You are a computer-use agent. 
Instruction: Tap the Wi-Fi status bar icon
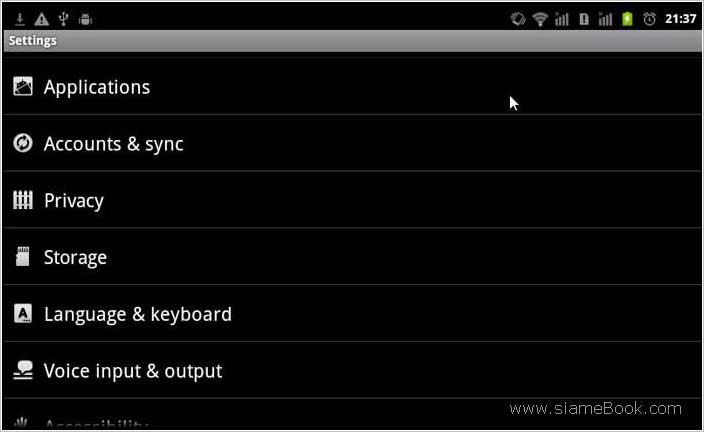click(540, 19)
